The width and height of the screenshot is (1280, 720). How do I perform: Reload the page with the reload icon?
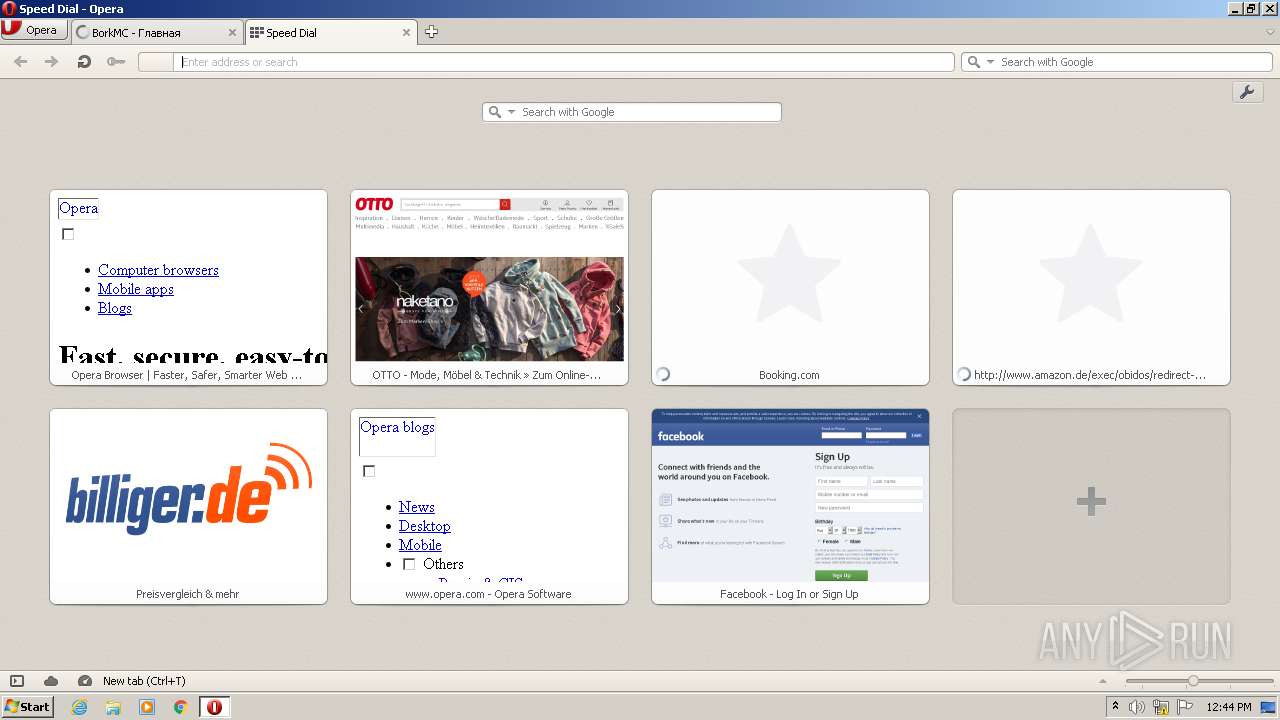[84, 62]
